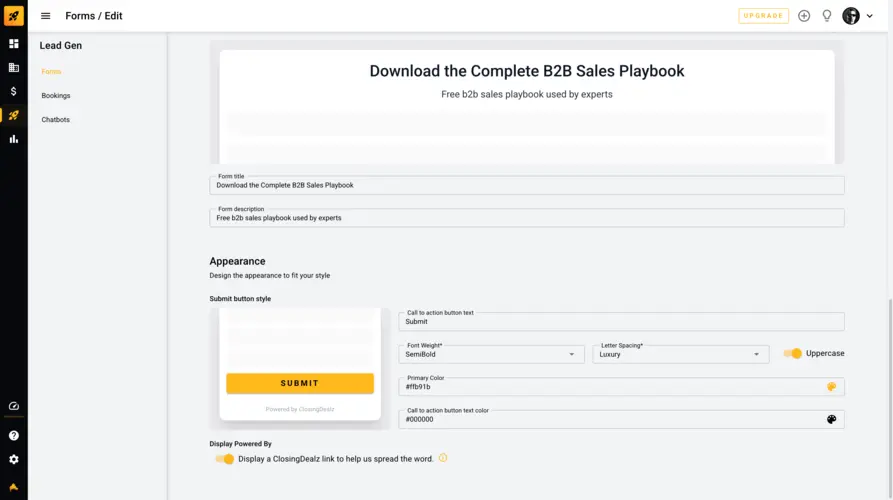Select Bookings in Lead Gen menu
Image resolution: width=893 pixels, height=500 pixels.
point(56,96)
